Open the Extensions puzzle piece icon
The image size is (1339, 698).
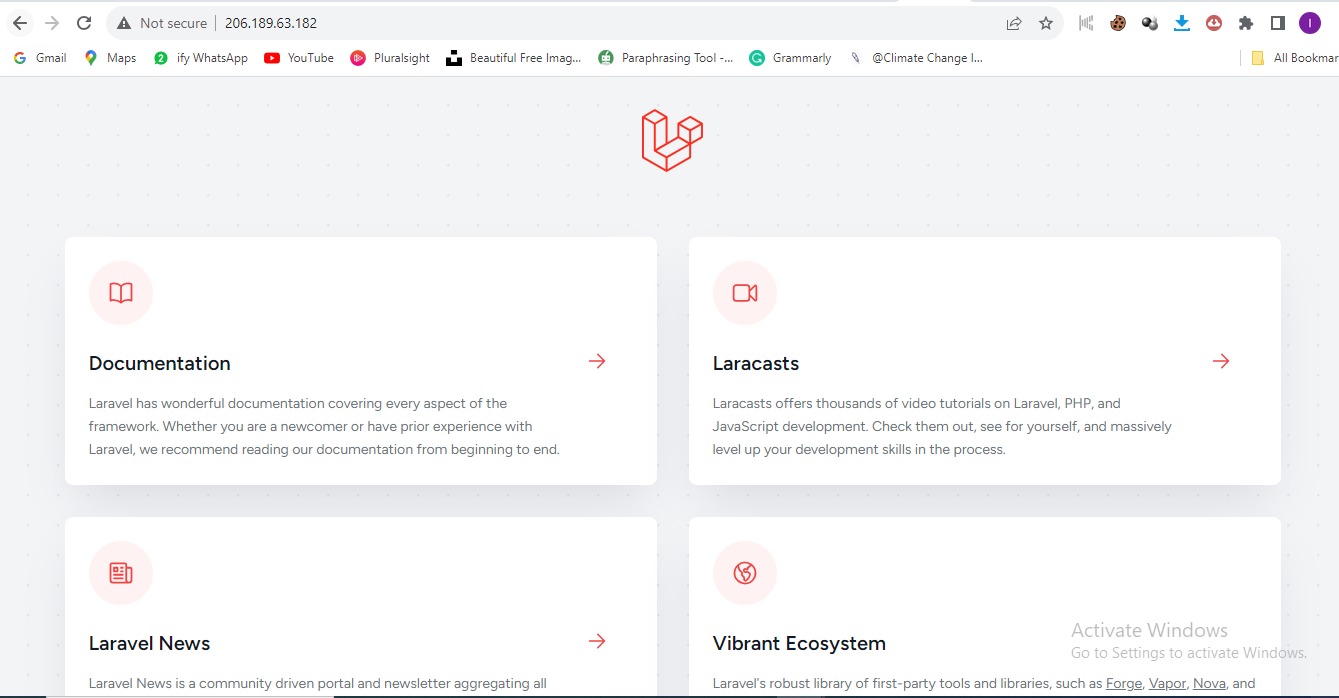(1245, 21)
